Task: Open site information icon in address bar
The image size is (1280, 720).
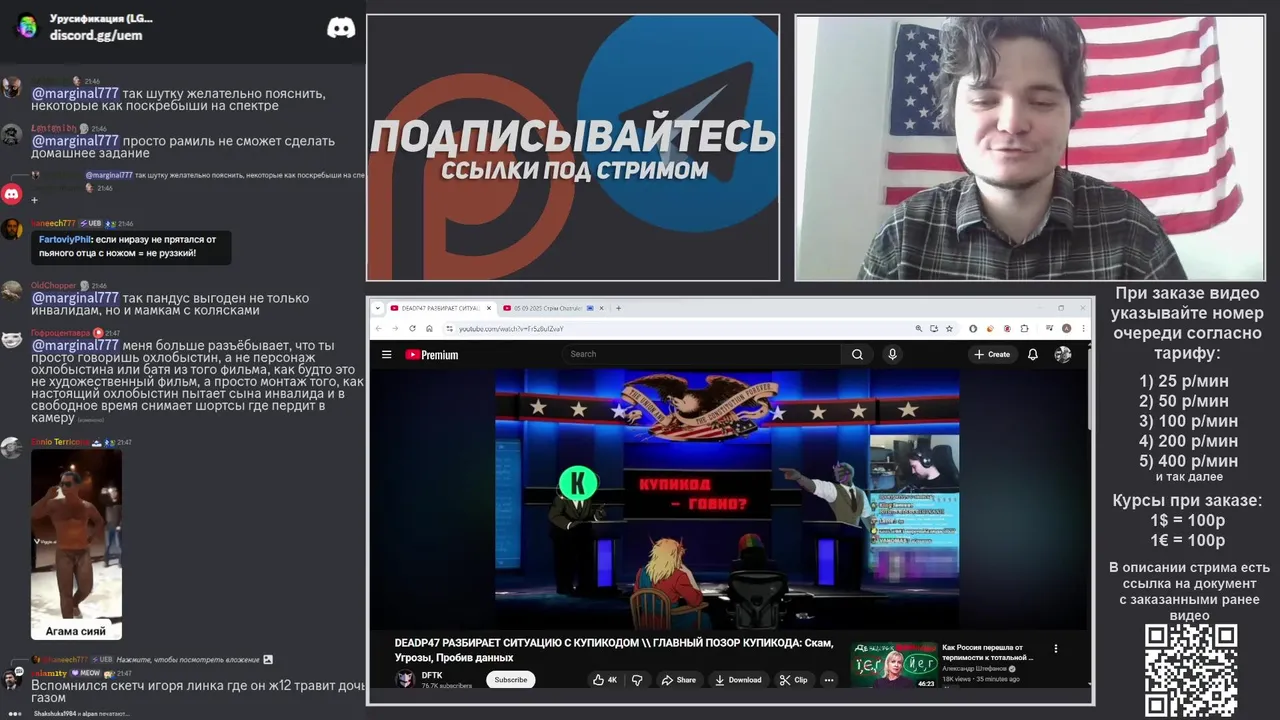Action: [x=450, y=328]
